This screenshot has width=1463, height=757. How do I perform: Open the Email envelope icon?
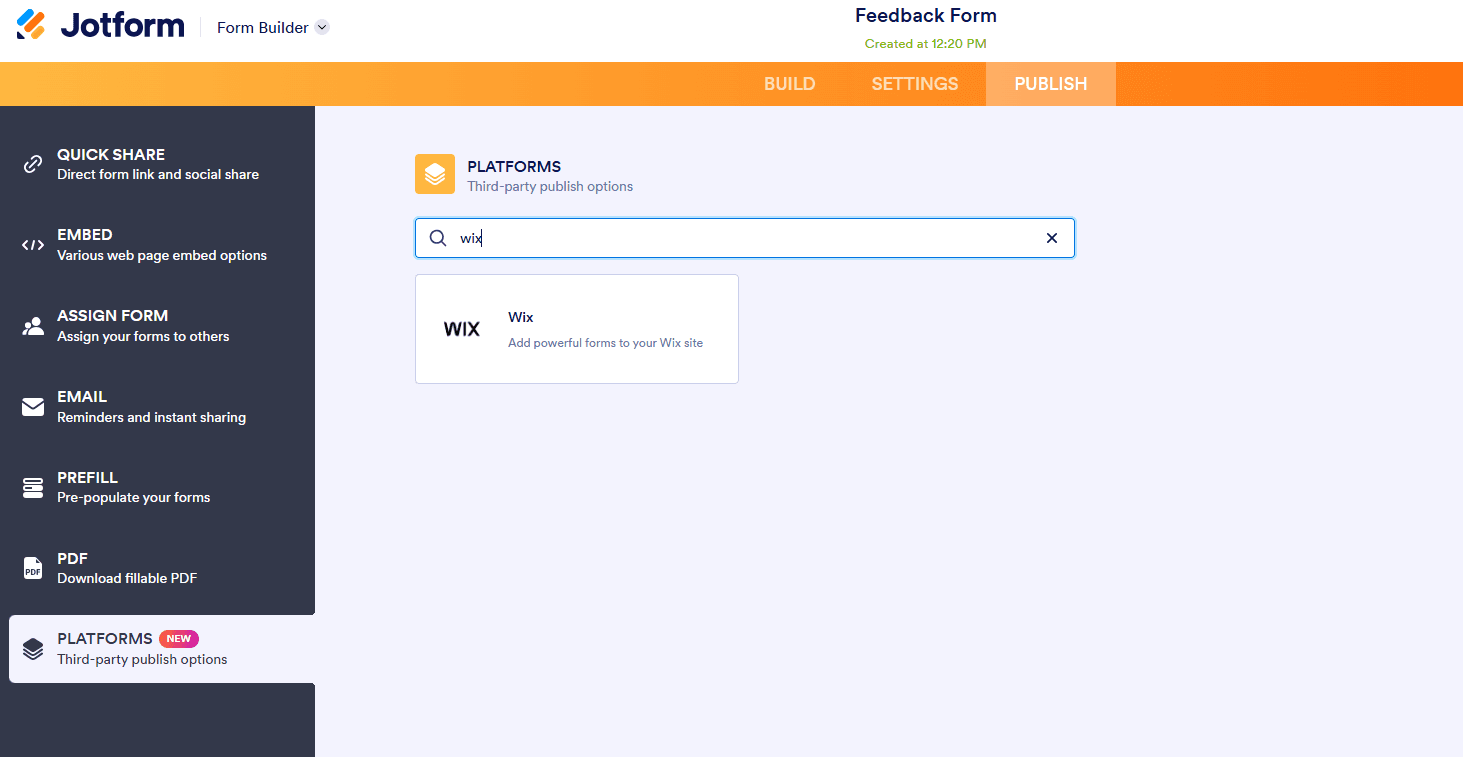(33, 406)
